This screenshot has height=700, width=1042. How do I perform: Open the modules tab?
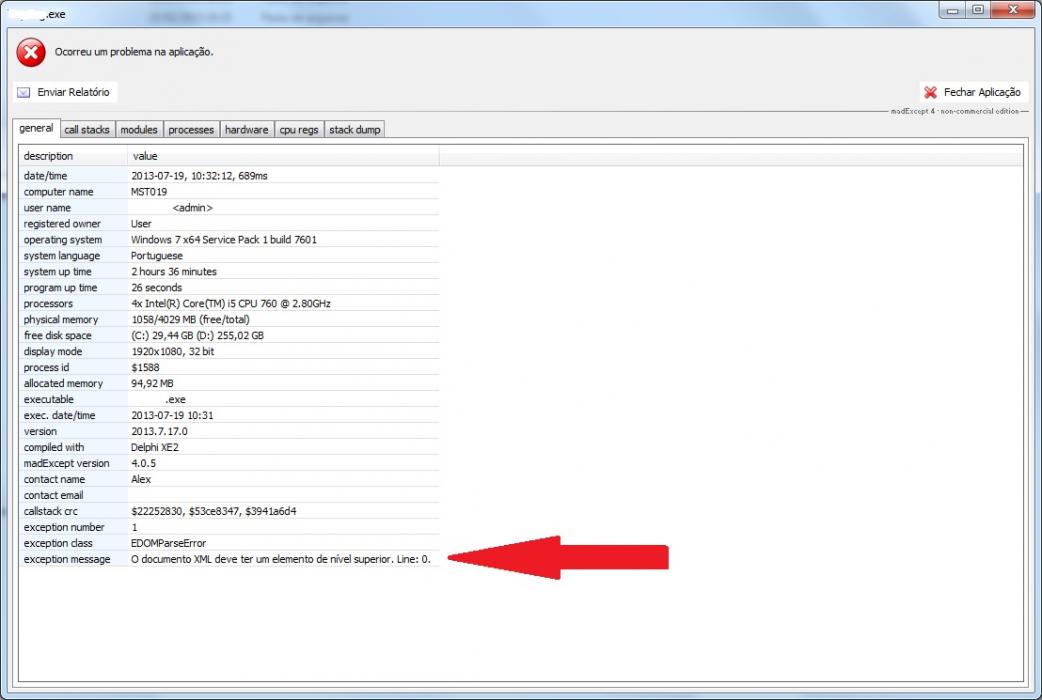coord(139,130)
